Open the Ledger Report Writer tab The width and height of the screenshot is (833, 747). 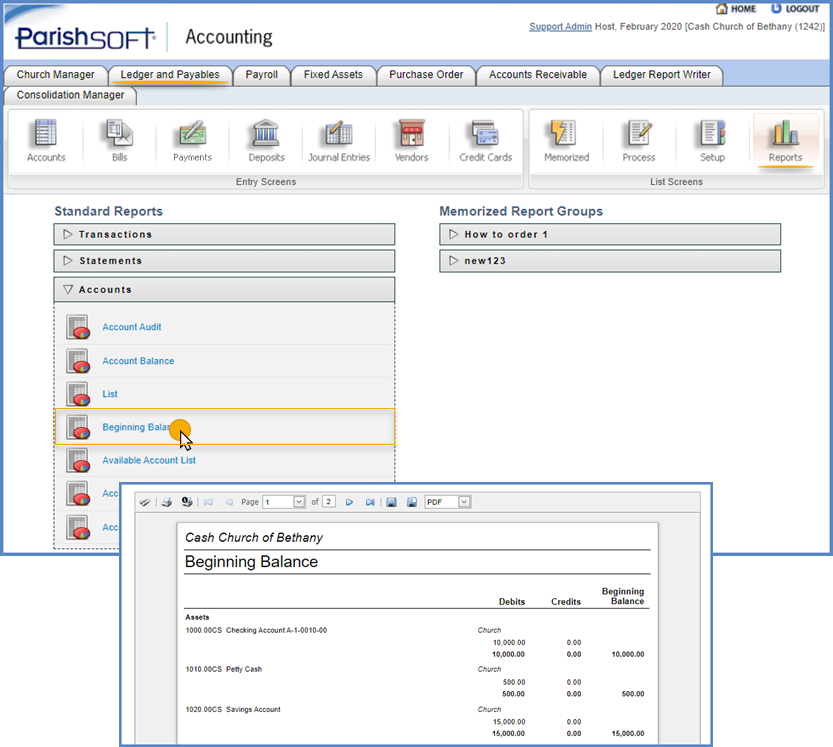coord(661,75)
